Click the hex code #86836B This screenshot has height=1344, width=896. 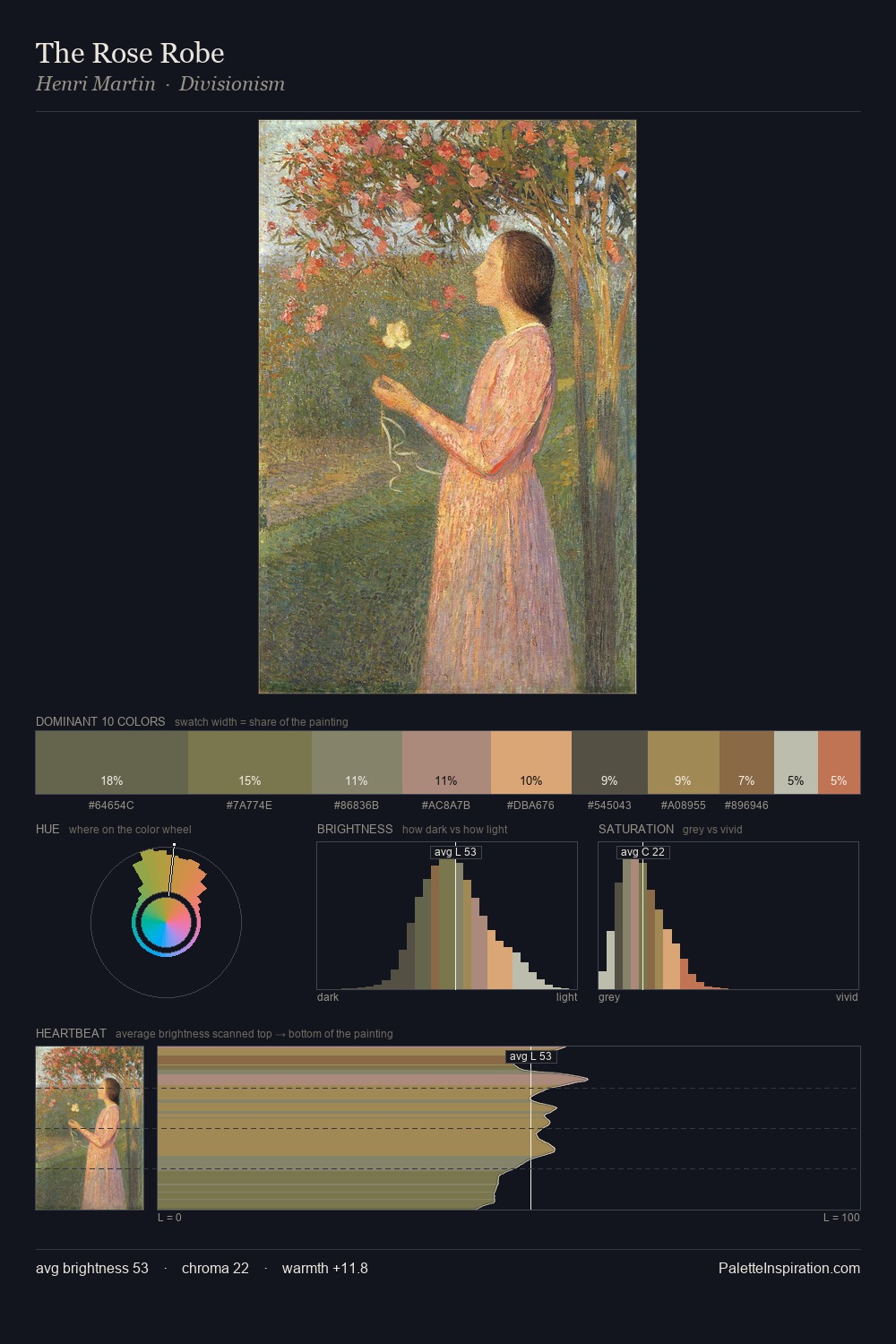pos(357,805)
